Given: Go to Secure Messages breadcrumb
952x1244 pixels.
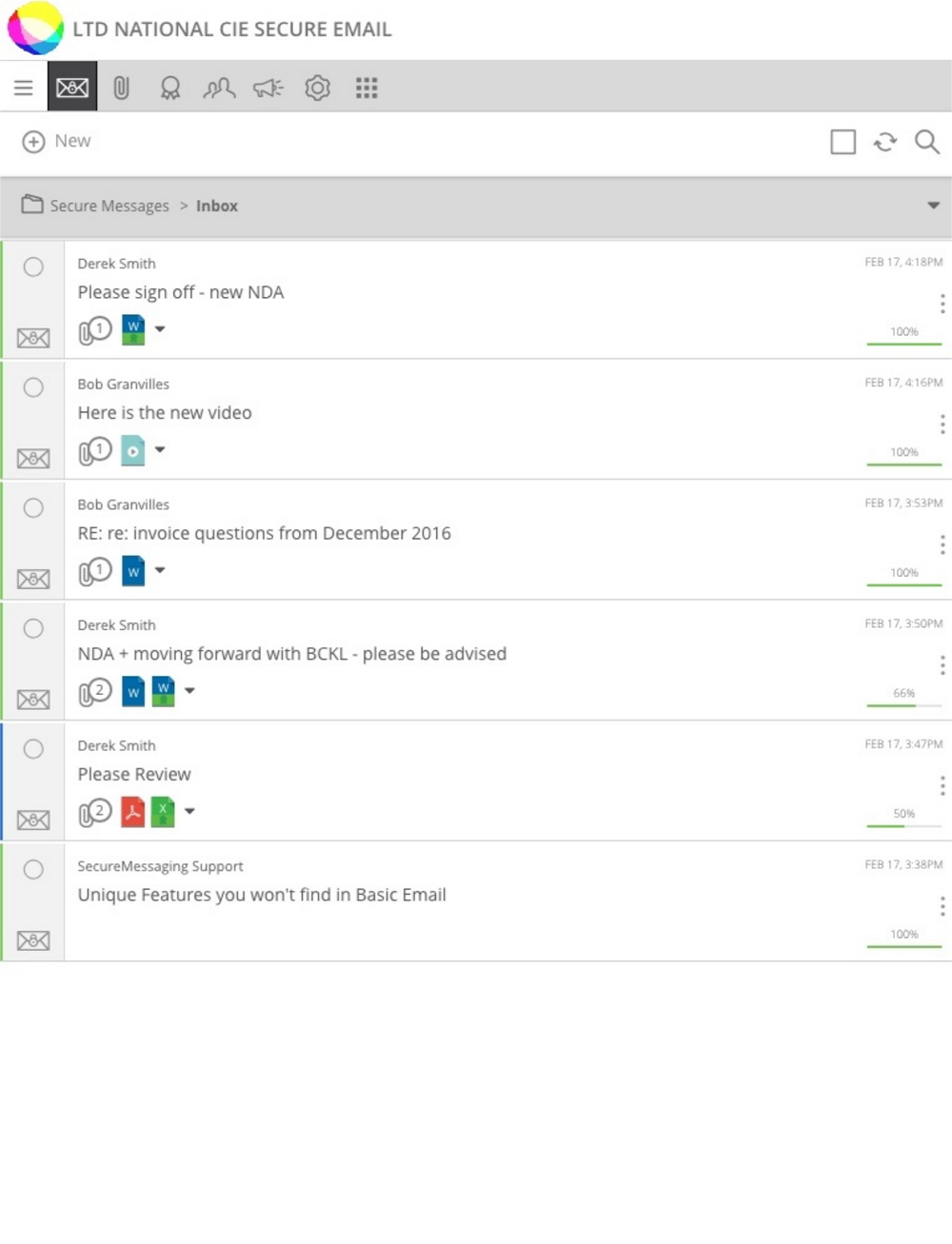Looking at the screenshot, I should click(109, 206).
